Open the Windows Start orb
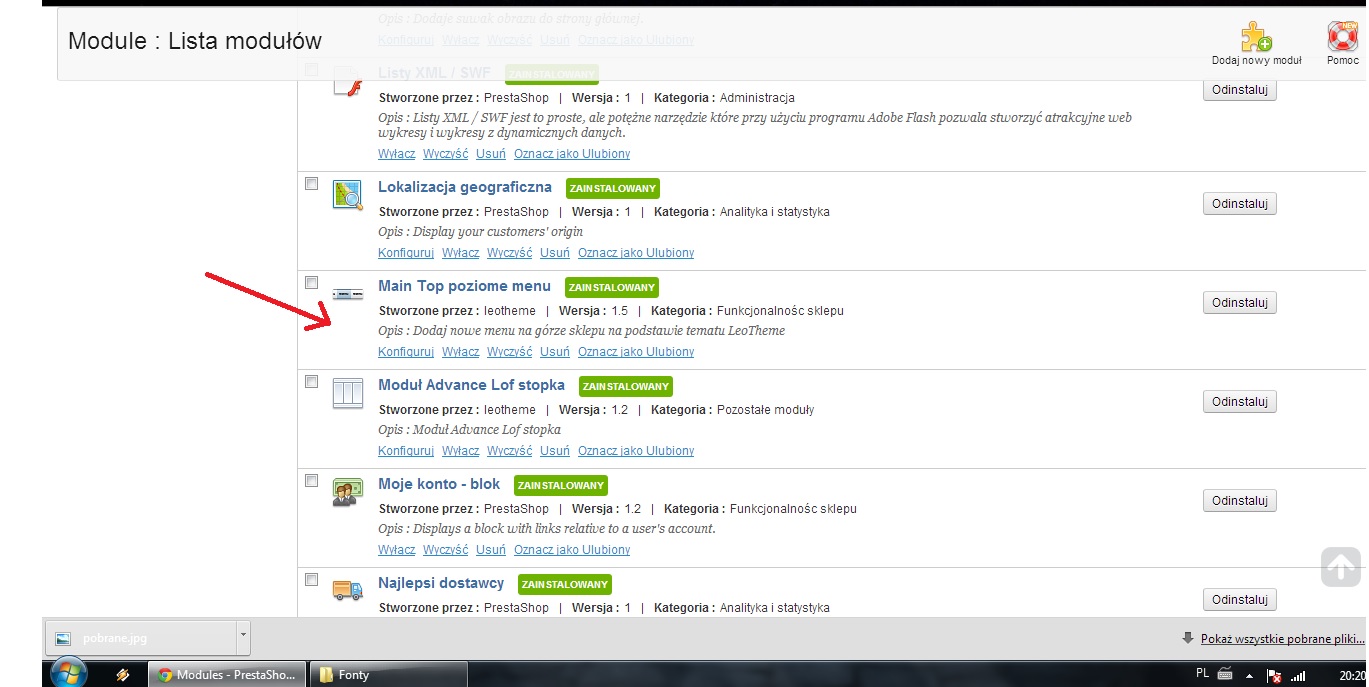Screen dimensions: 1369x687 pos(67,674)
